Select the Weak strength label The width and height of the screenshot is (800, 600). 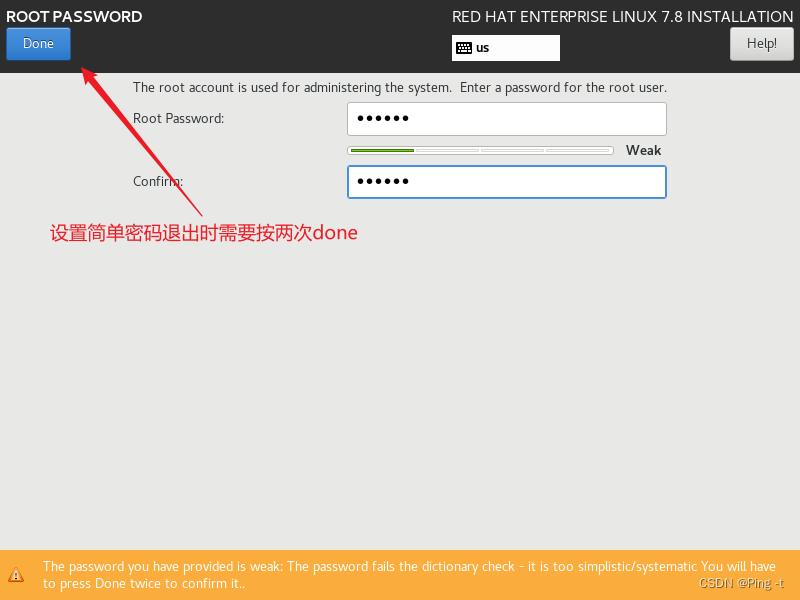point(643,150)
